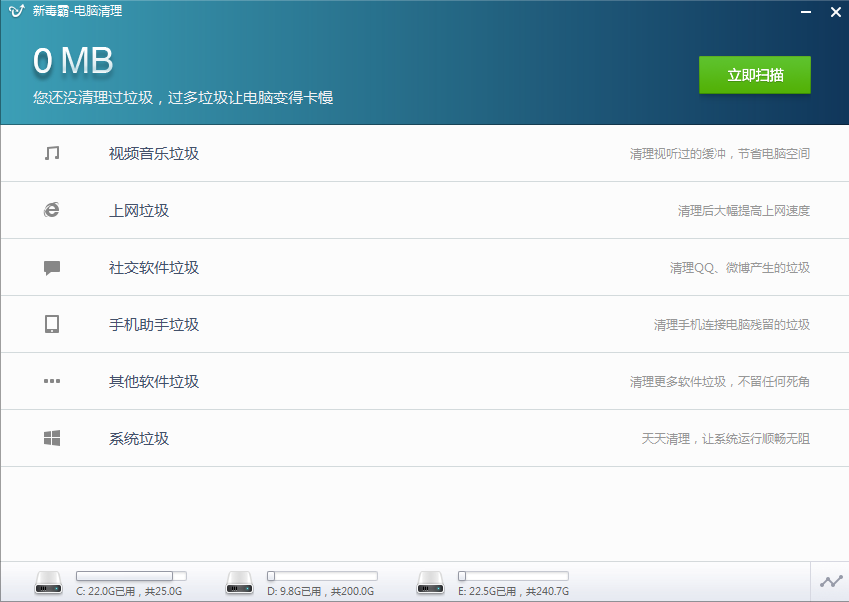Viewport: 849px width, 602px height.
Task: Click the phone icon for 手机助手垃圾
Action: (52, 324)
